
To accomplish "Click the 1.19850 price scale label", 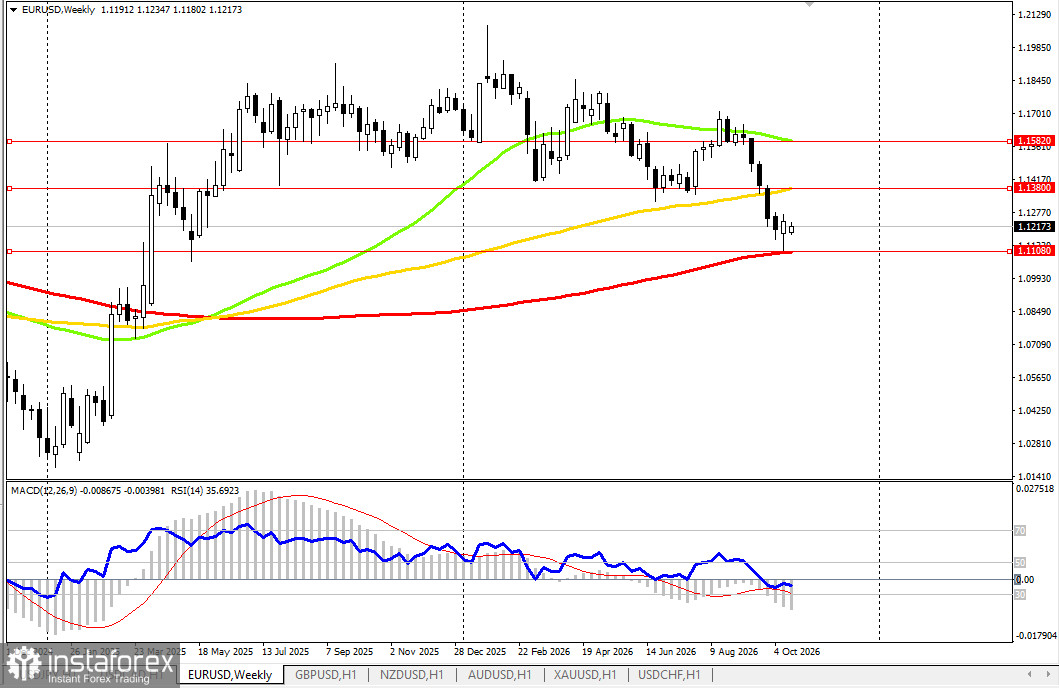I will click(x=1034, y=47).
